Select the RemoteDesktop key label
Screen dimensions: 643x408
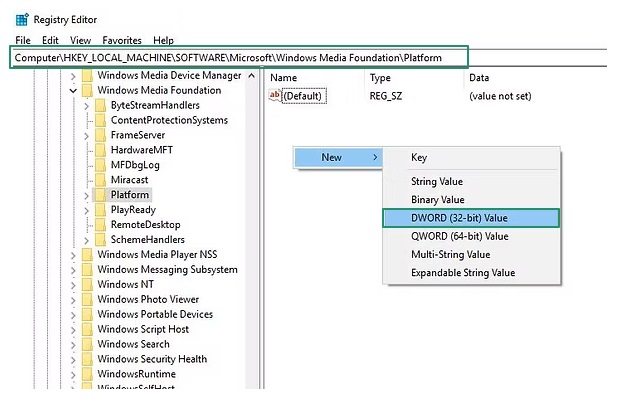tap(146, 225)
